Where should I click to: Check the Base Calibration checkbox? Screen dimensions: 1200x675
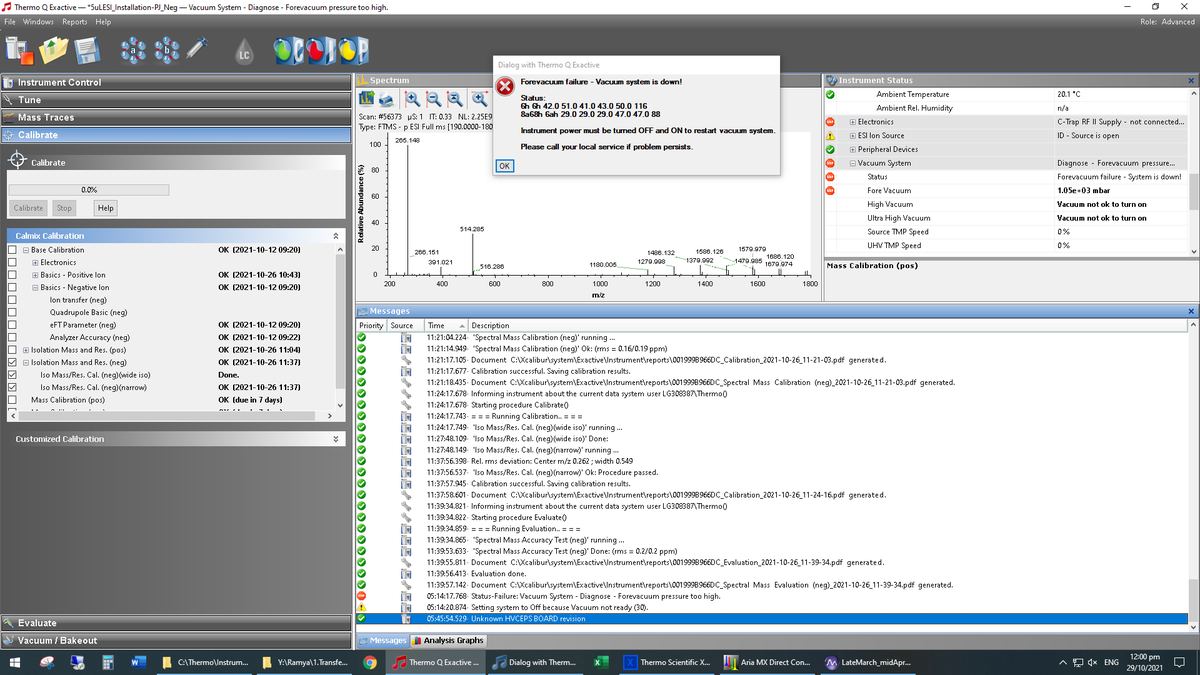pyautogui.click(x=12, y=250)
